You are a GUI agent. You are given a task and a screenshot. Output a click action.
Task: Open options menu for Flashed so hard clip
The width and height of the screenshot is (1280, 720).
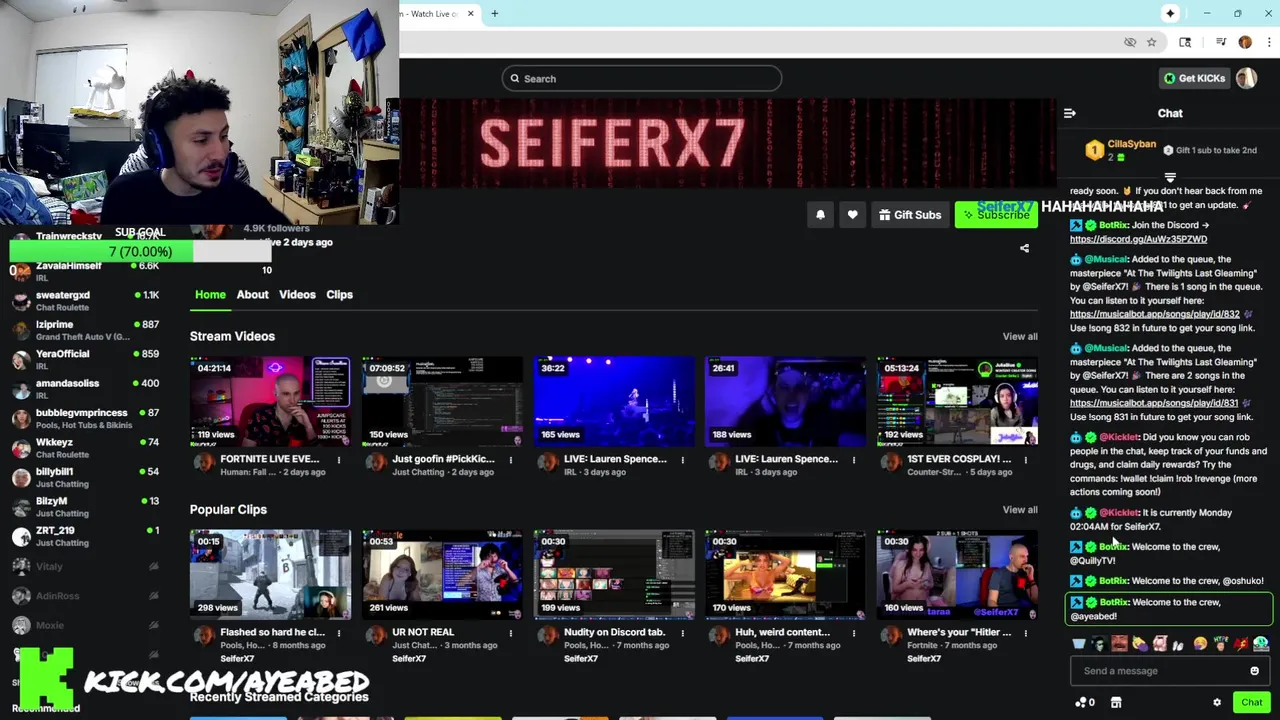tap(338, 633)
